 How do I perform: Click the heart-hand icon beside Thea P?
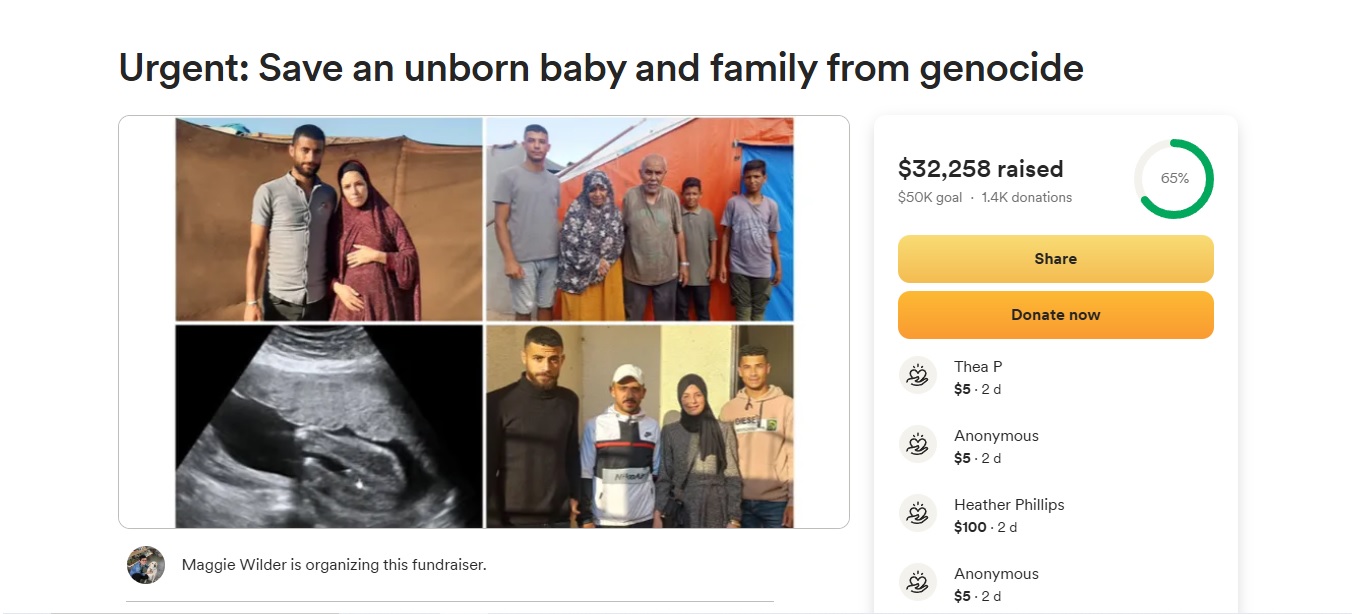tap(917, 376)
